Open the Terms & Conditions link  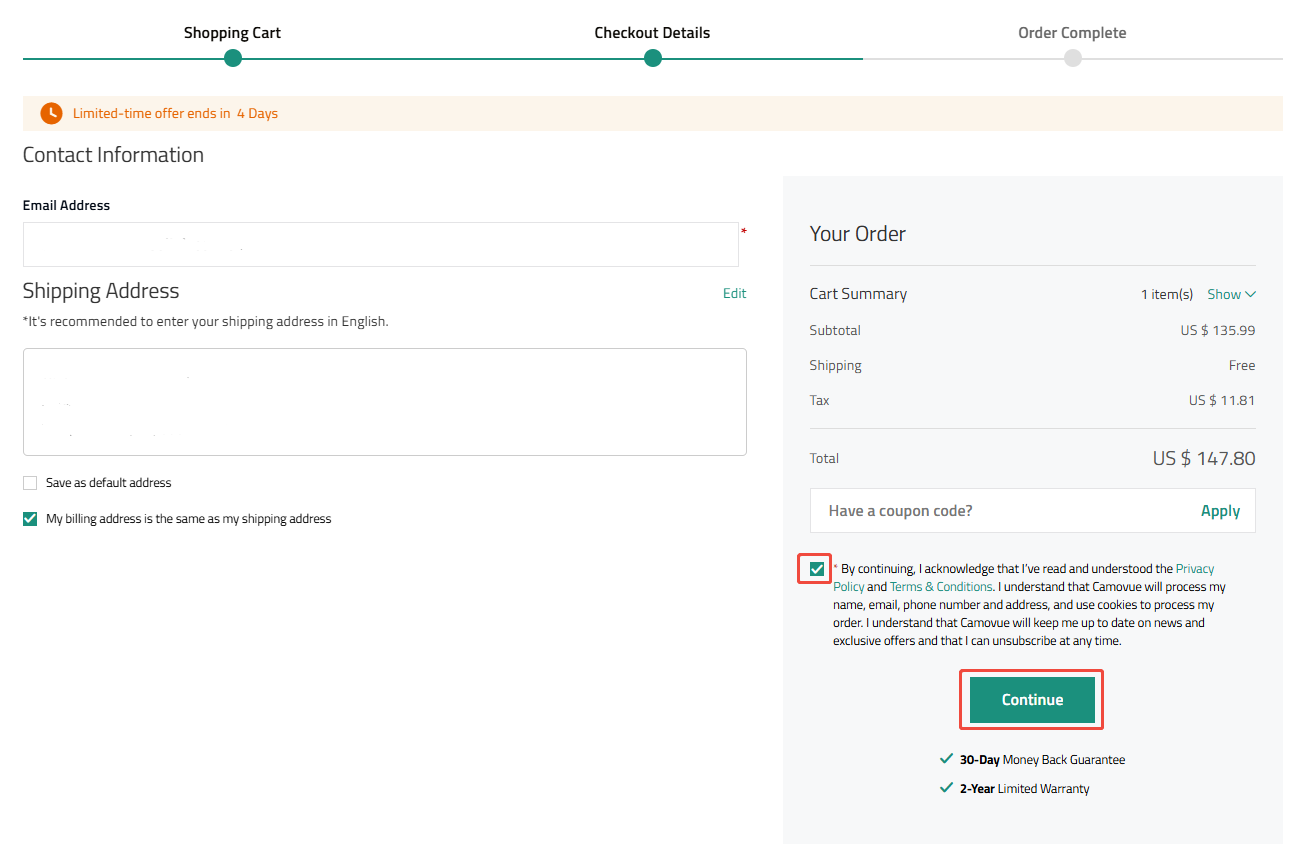coord(941,587)
